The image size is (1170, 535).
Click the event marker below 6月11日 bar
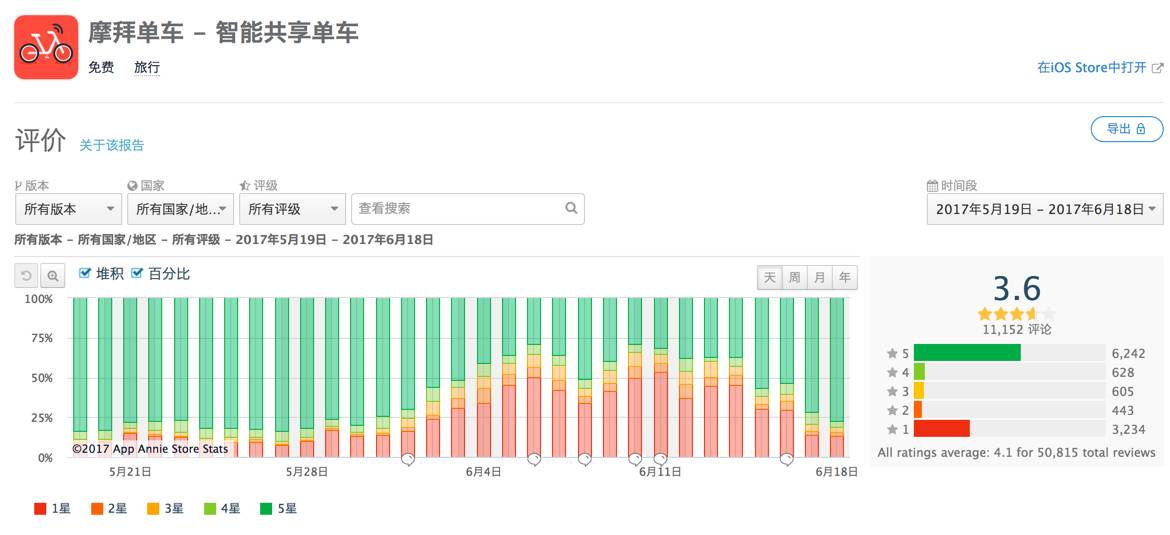660,459
